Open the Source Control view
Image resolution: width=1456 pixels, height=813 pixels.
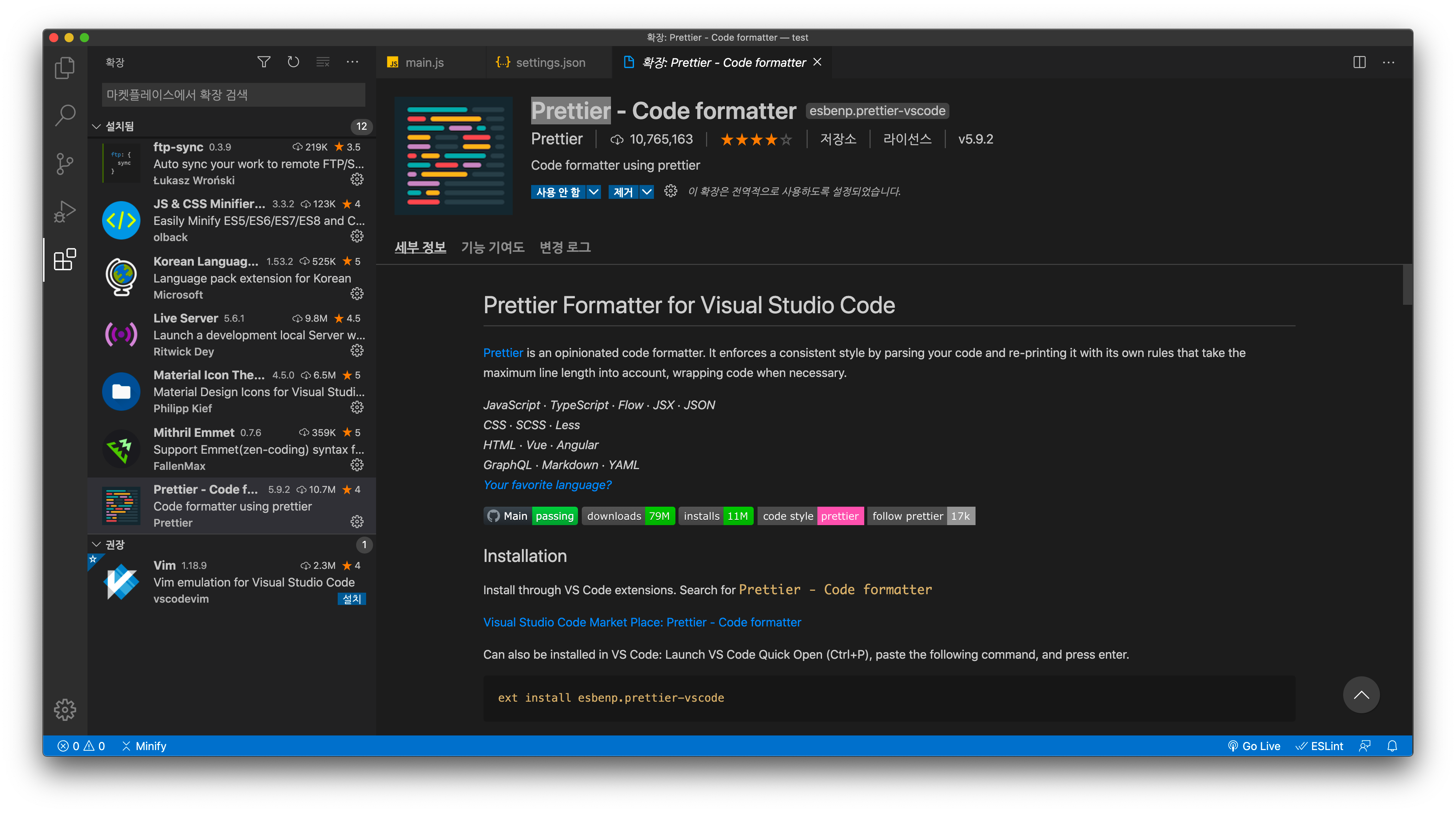pyautogui.click(x=64, y=164)
